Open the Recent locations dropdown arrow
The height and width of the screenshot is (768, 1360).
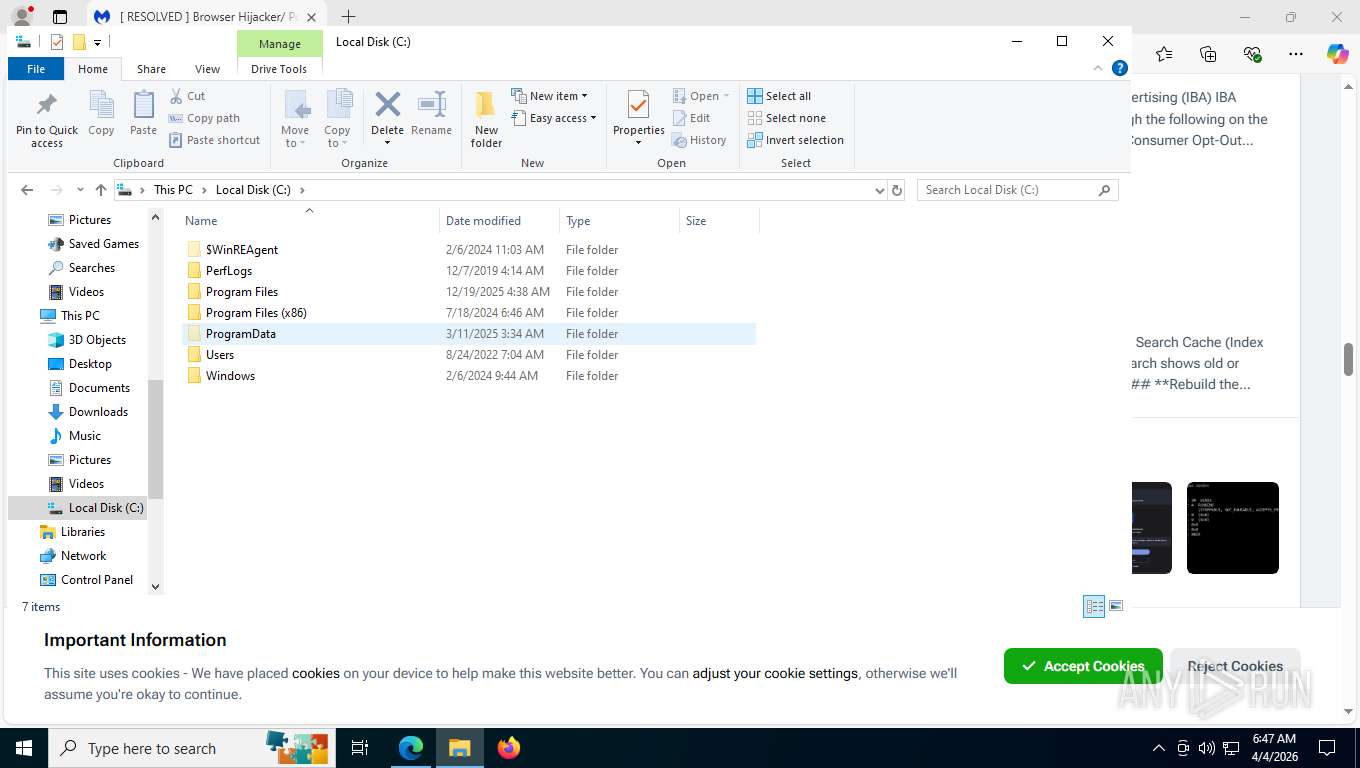pos(81,190)
